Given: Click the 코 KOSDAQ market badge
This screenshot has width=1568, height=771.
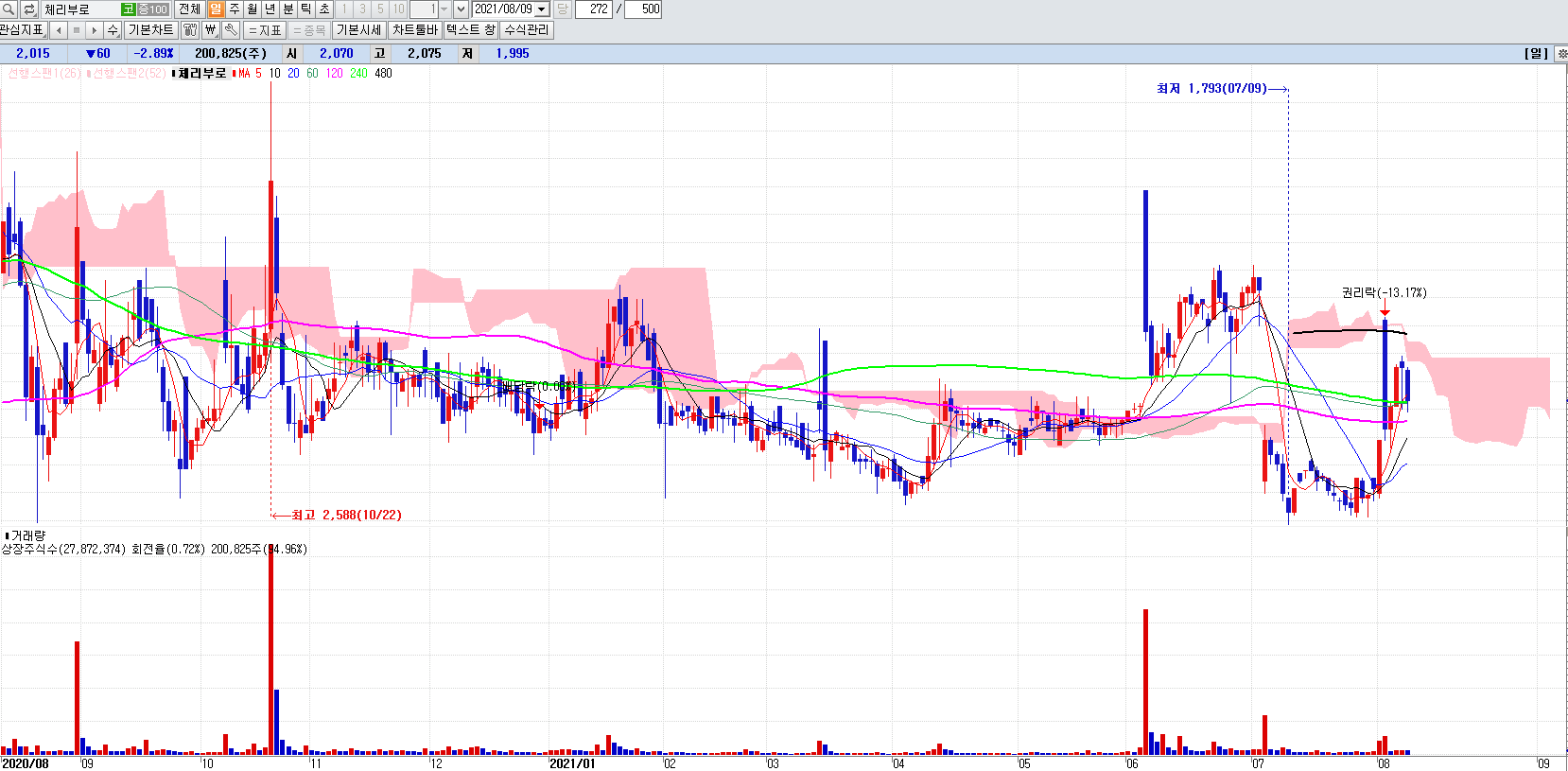Looking at the screenshot, I should [x=129, y=9].
